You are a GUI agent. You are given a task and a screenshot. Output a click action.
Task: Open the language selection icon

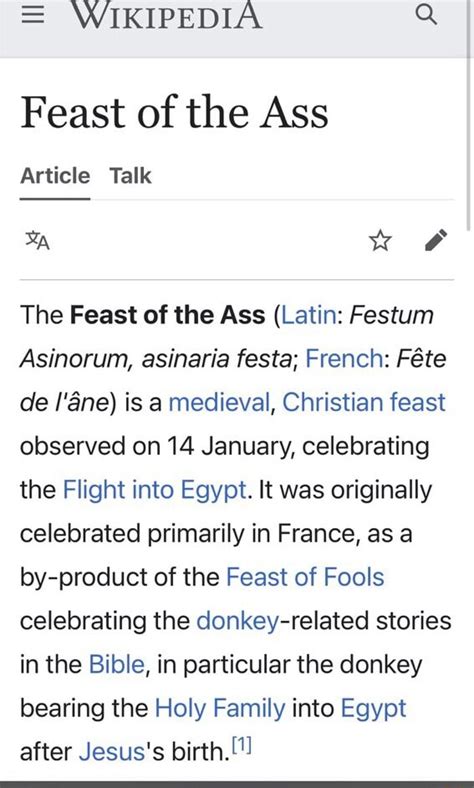(x=38, y=240)
